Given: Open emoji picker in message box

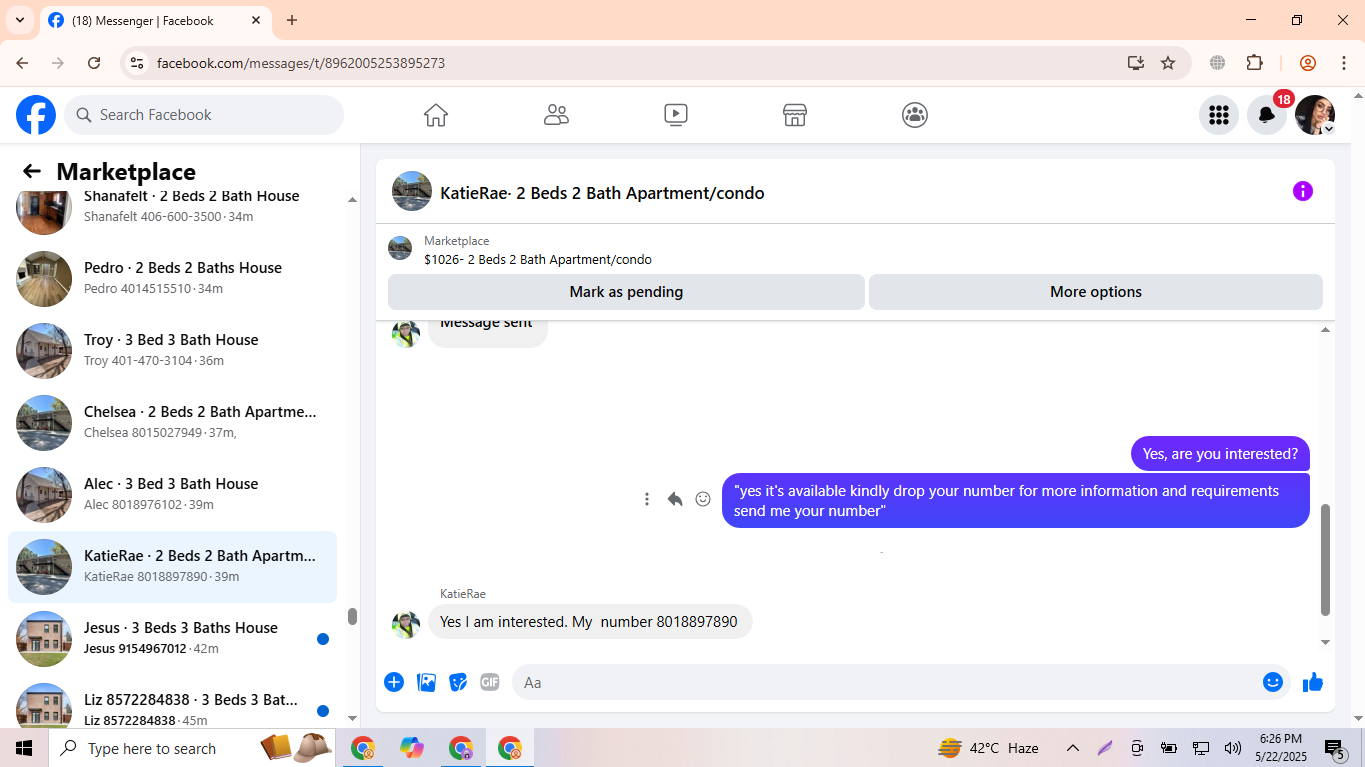Looking at the screenshot, I should [1273, 682].
